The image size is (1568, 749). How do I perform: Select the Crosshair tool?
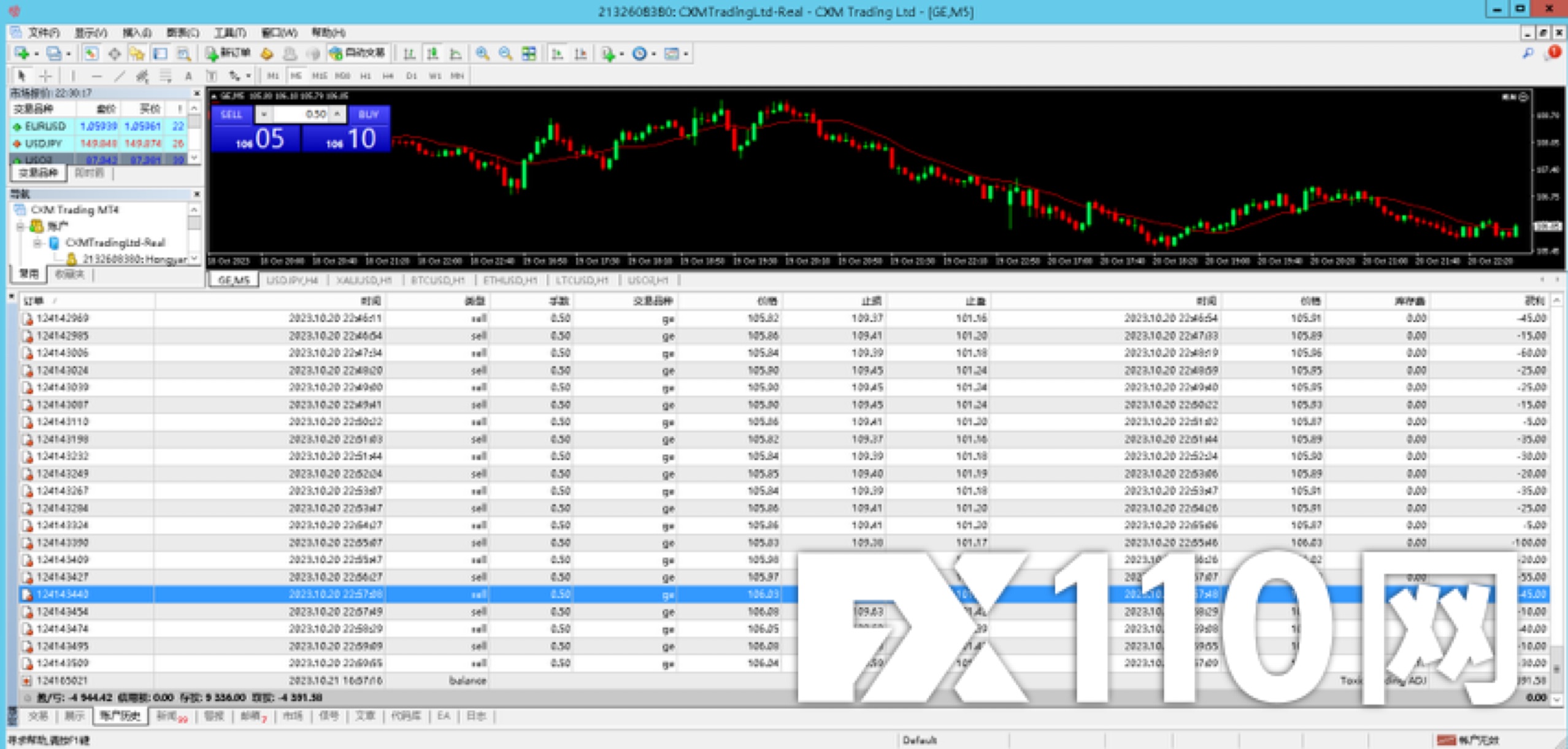[x=45, y=76]
